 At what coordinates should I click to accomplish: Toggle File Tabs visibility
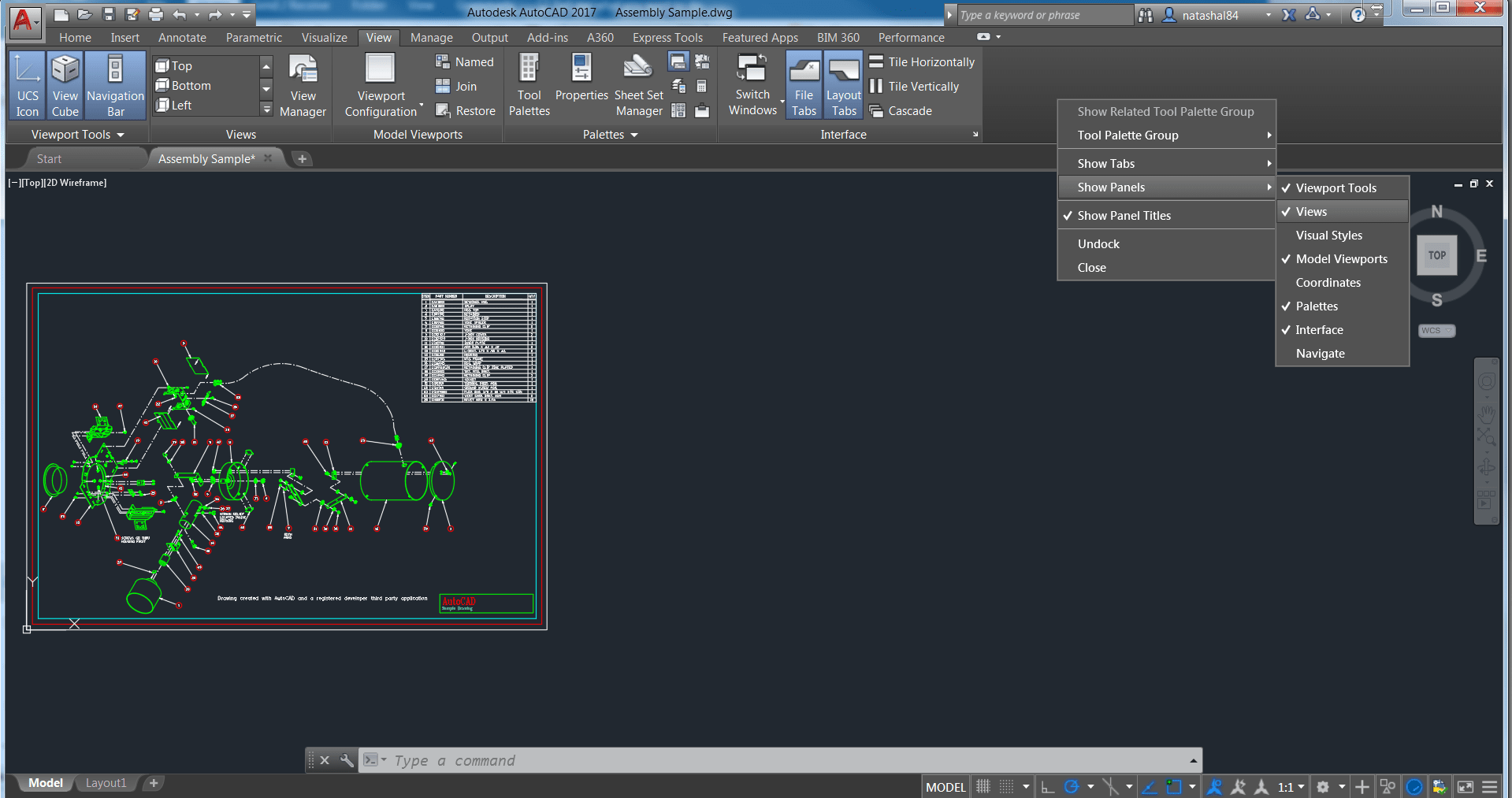click(x=804, y=86)
